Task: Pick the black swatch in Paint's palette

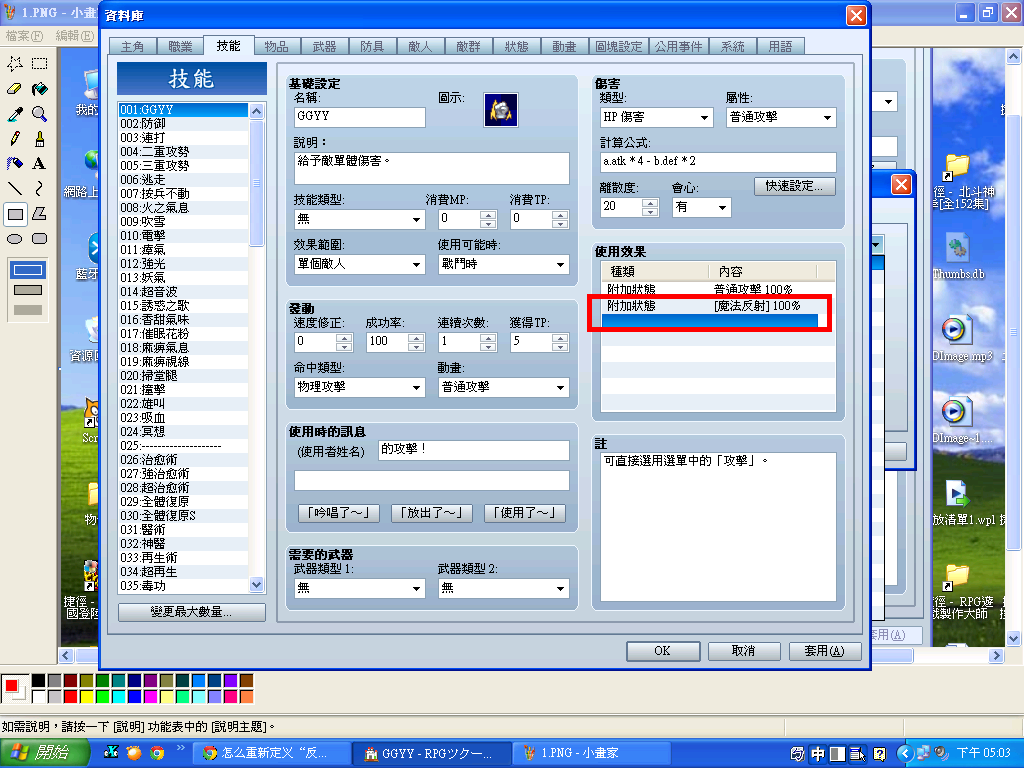Action: (x=39, y=680)
